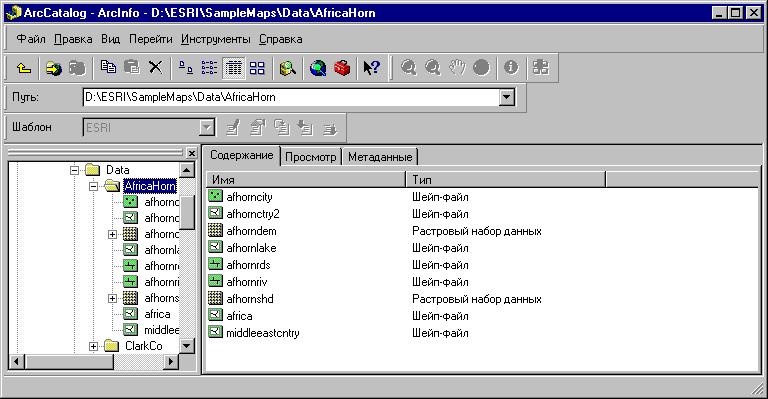This screenshot has width=768, height=399.
Task: Select afhornshd in contents list
Action: (x=249, y=299)
